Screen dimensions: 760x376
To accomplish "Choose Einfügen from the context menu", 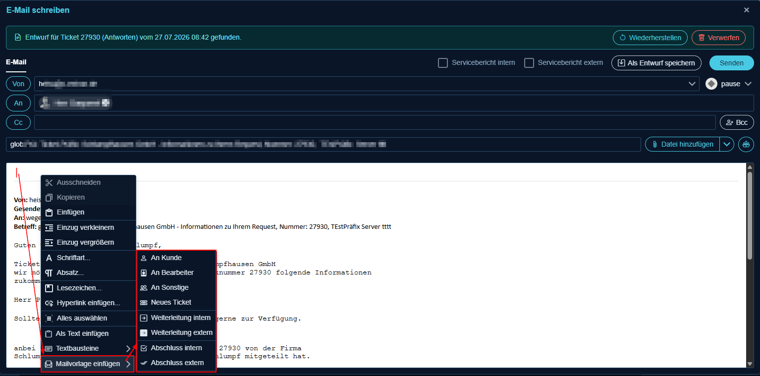I will point(88,212).
